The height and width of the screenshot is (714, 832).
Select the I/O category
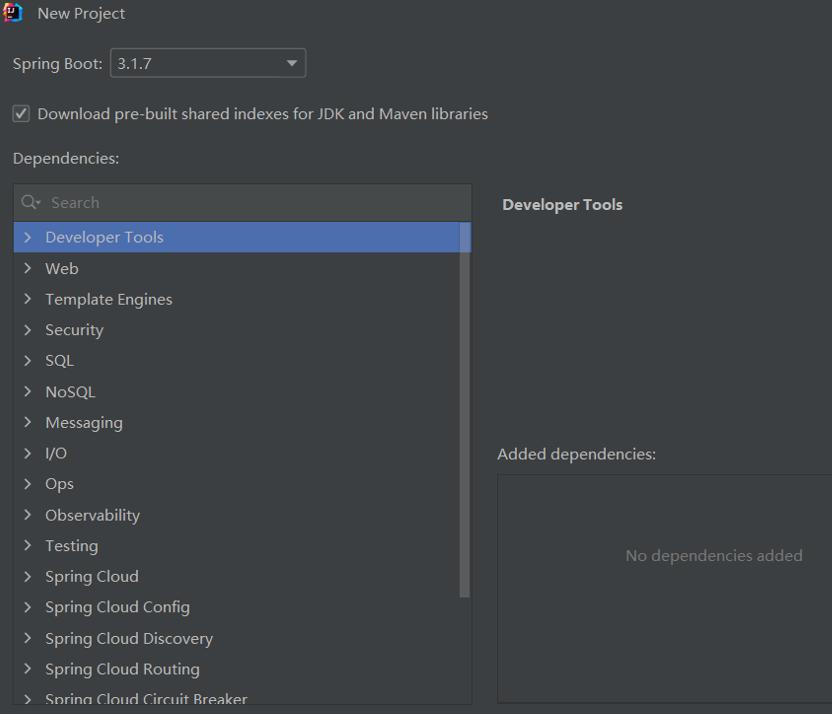click(x=56, y=453)
